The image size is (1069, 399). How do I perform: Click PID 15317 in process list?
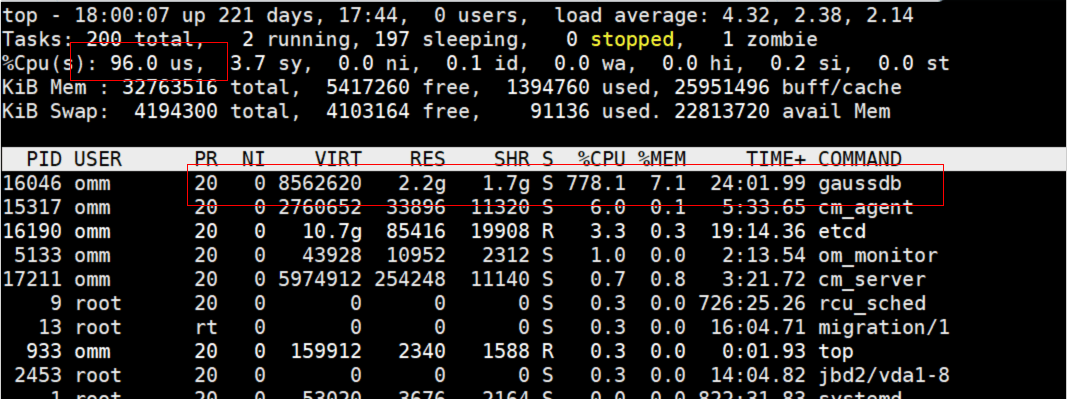32,207
